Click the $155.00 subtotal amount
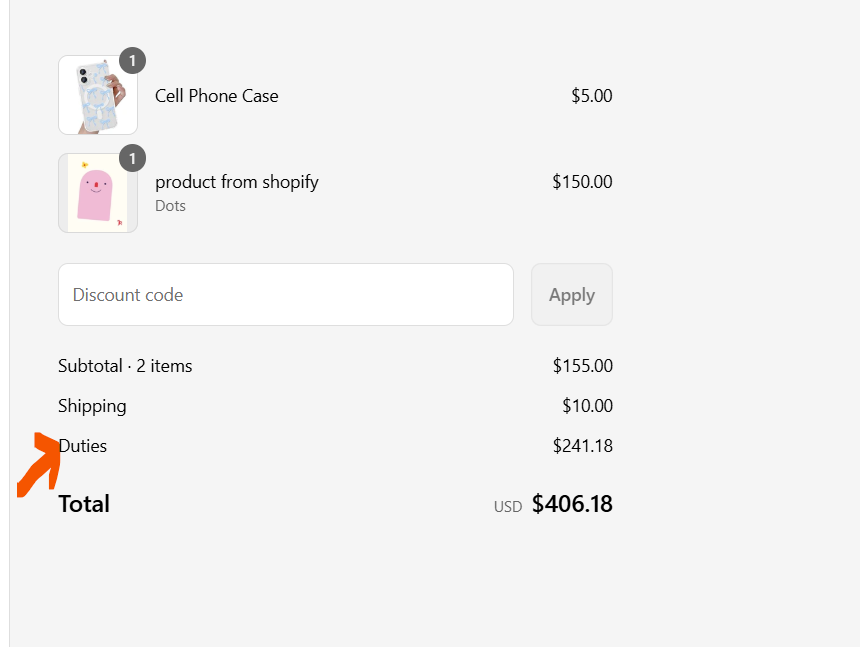The height and width of the screenshot is (647, 860). 582,366
